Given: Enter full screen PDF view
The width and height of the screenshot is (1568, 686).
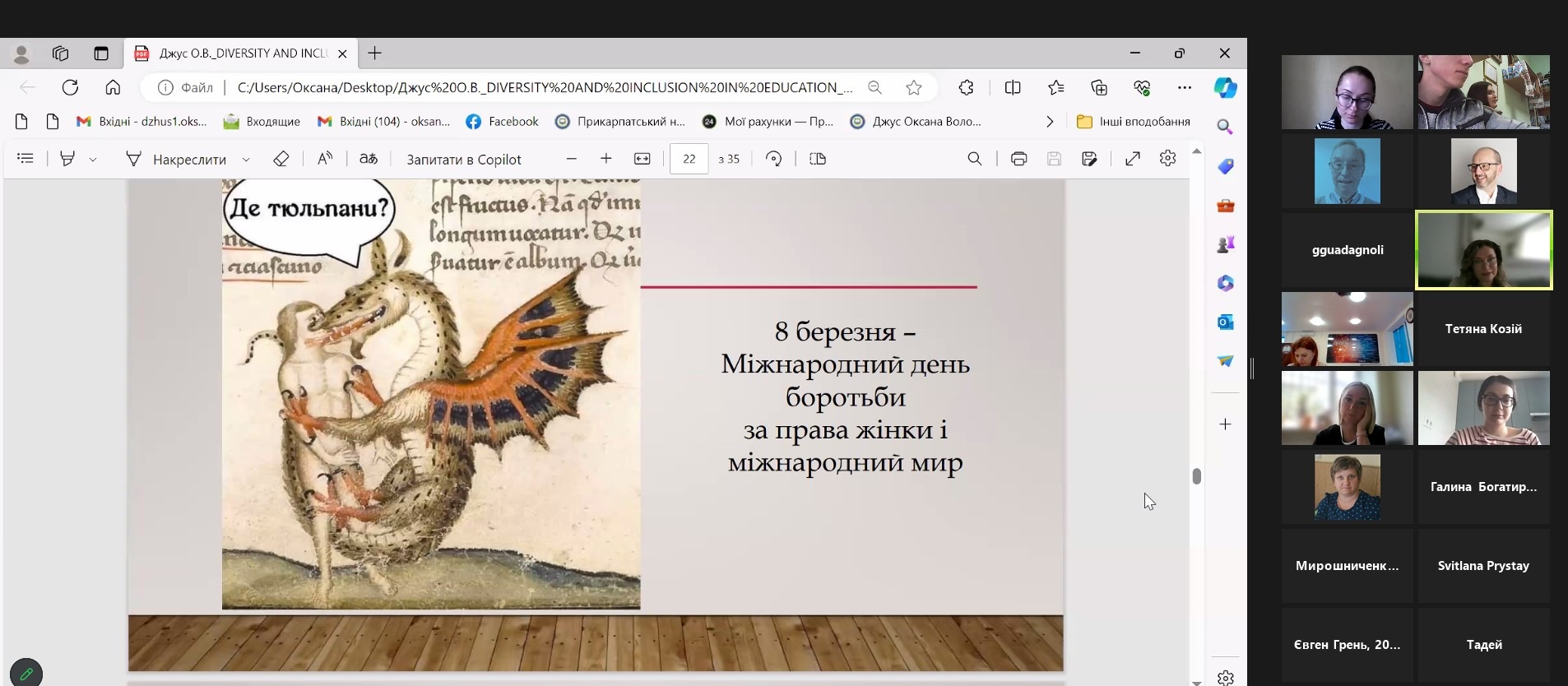Looking at the screenshot, I should click(x=1133, y=159).
